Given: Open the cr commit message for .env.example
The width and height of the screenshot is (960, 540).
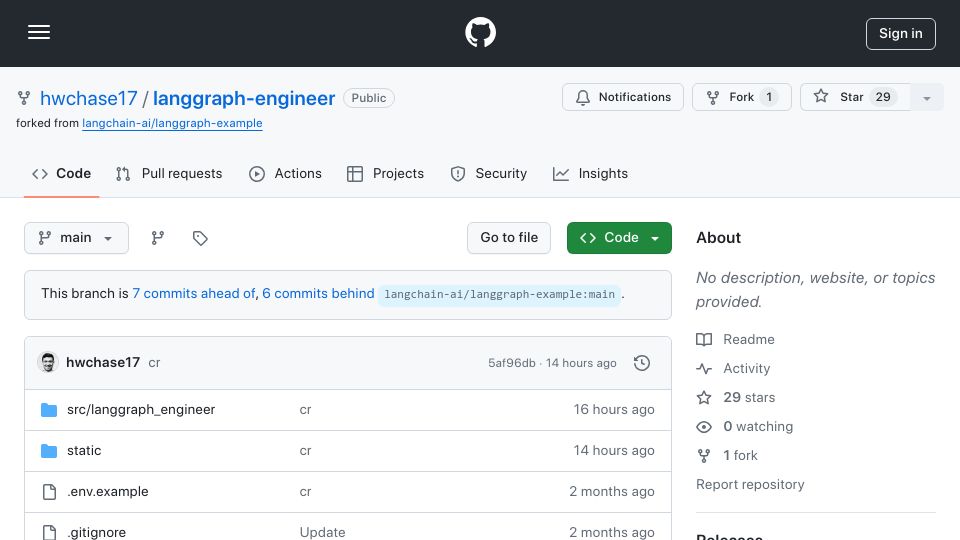Looking at the screenshot, I should (306, 492).
